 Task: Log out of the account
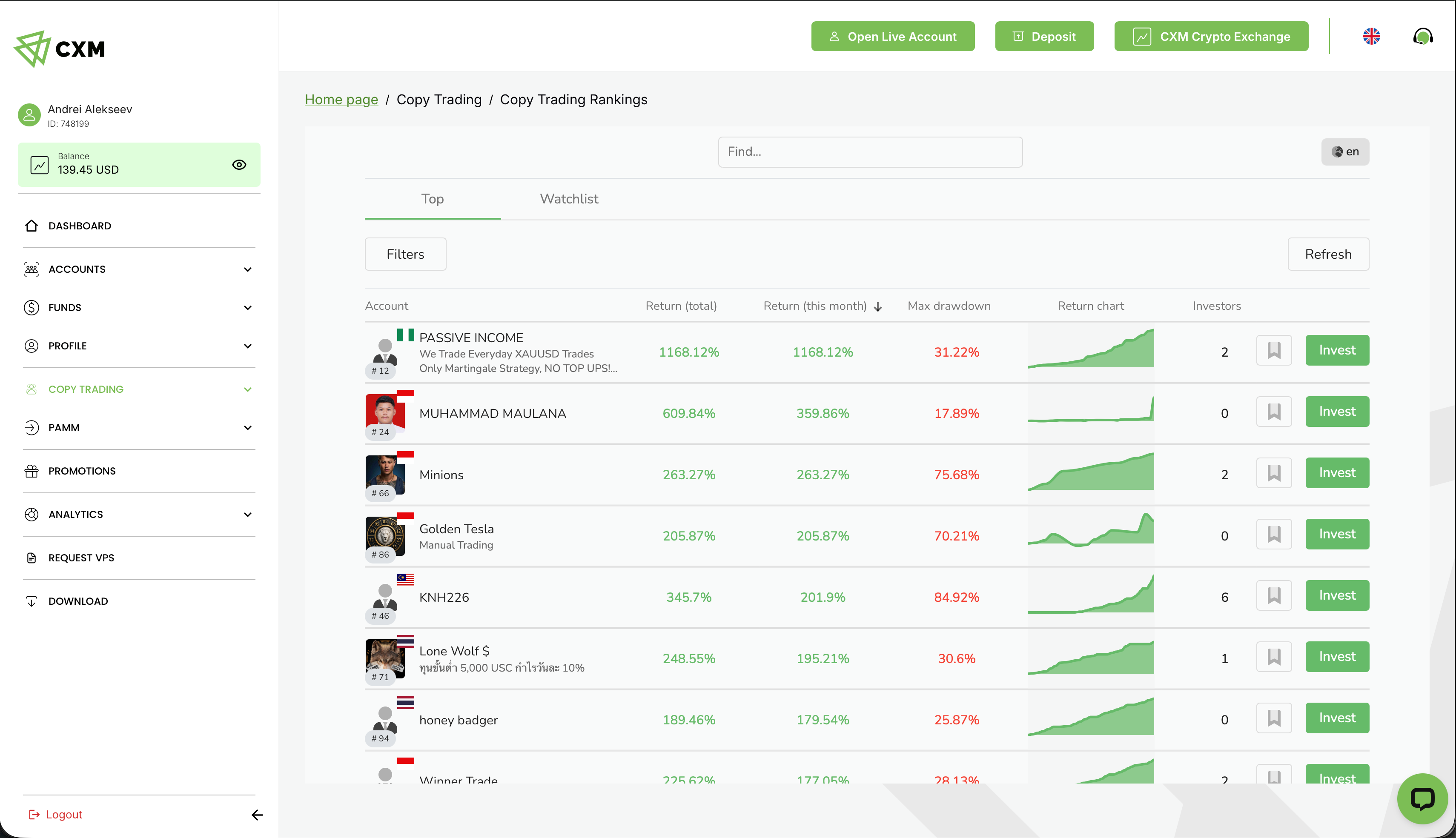[55, 815]
